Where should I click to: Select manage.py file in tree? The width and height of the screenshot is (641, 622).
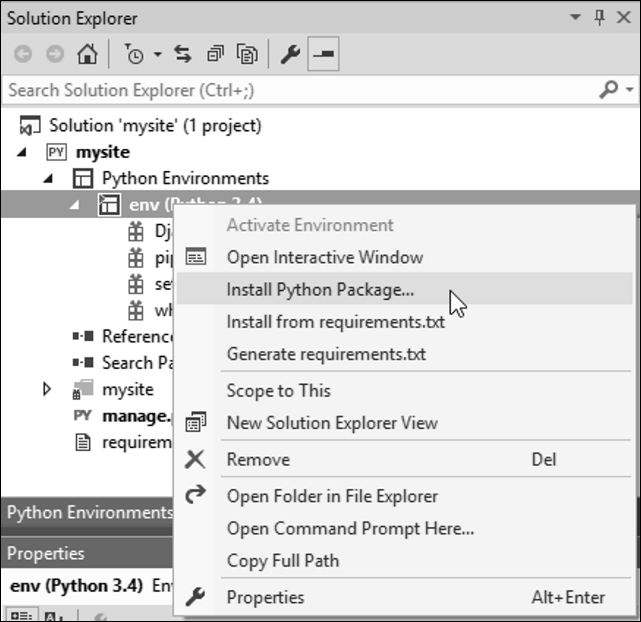(137, 416)
